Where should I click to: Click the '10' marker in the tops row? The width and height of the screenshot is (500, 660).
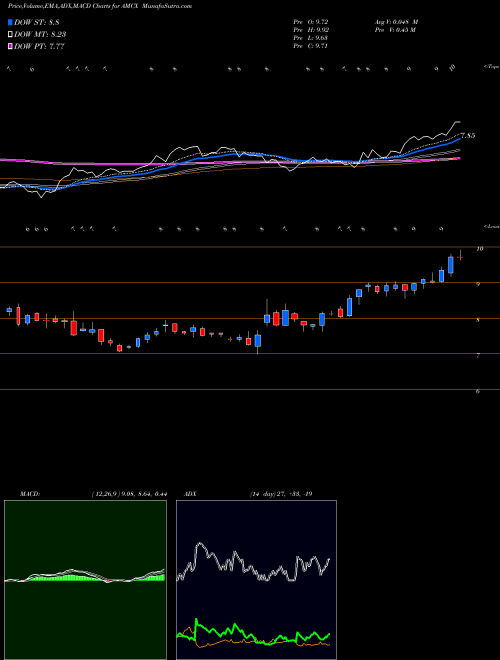452,67
